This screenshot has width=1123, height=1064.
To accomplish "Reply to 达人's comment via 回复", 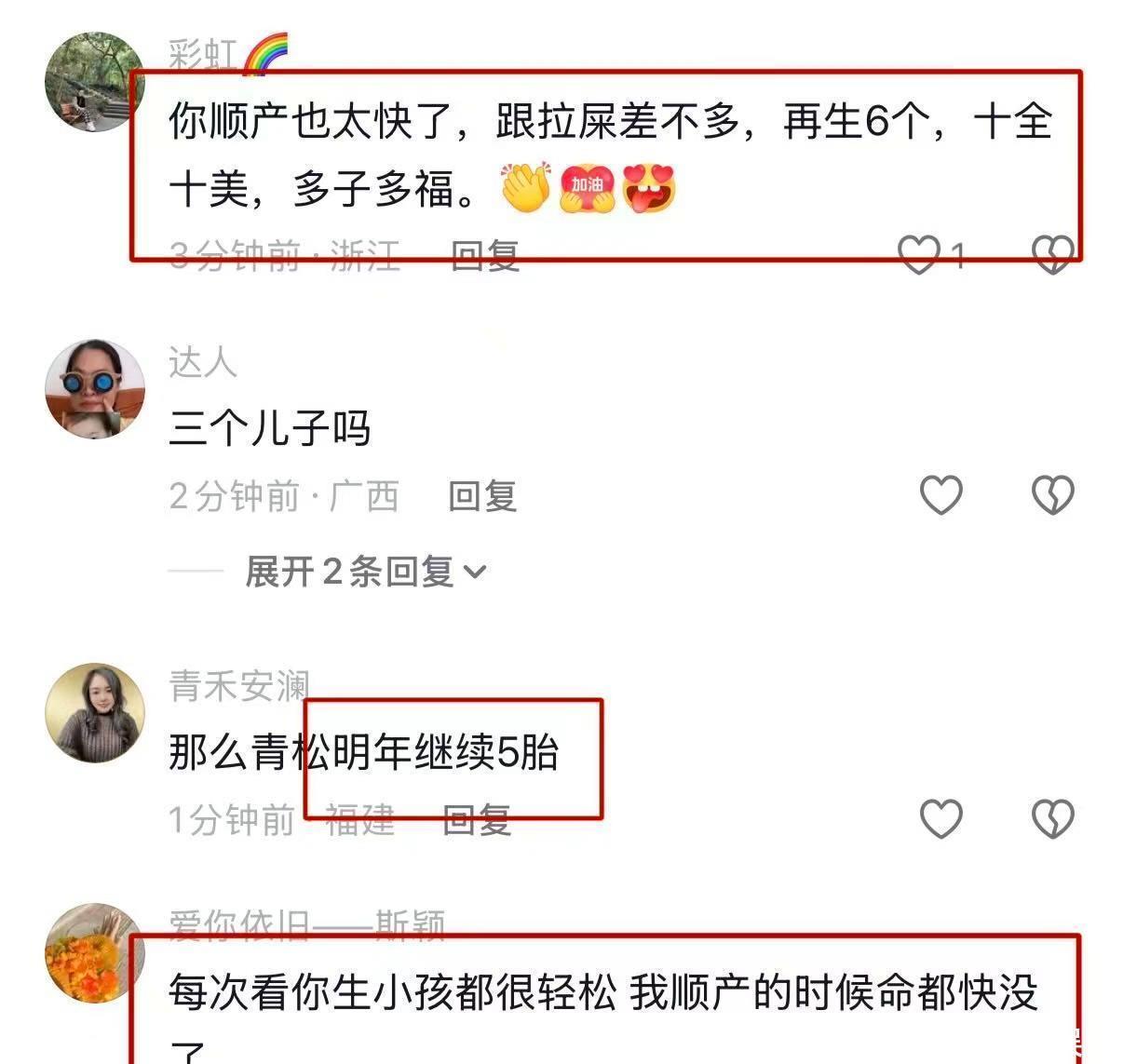I will coord(482,496).
